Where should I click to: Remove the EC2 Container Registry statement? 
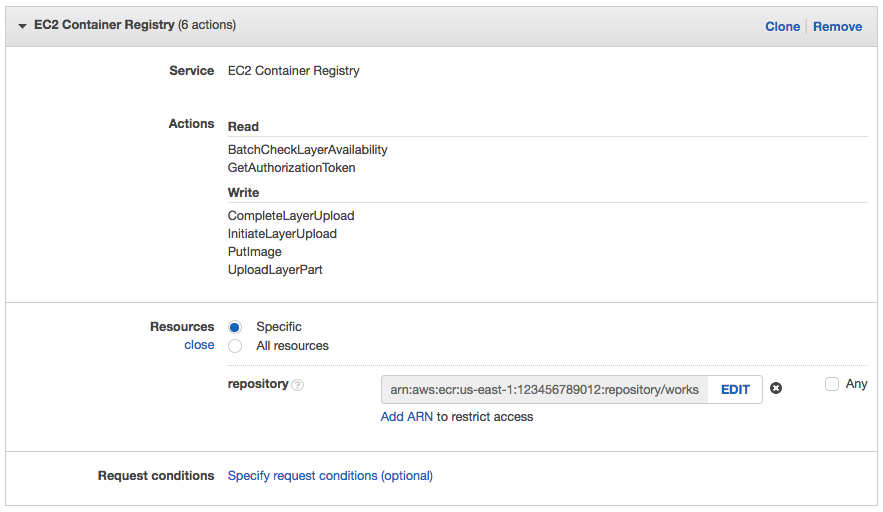pyautogui.click(x=837, y=27)
